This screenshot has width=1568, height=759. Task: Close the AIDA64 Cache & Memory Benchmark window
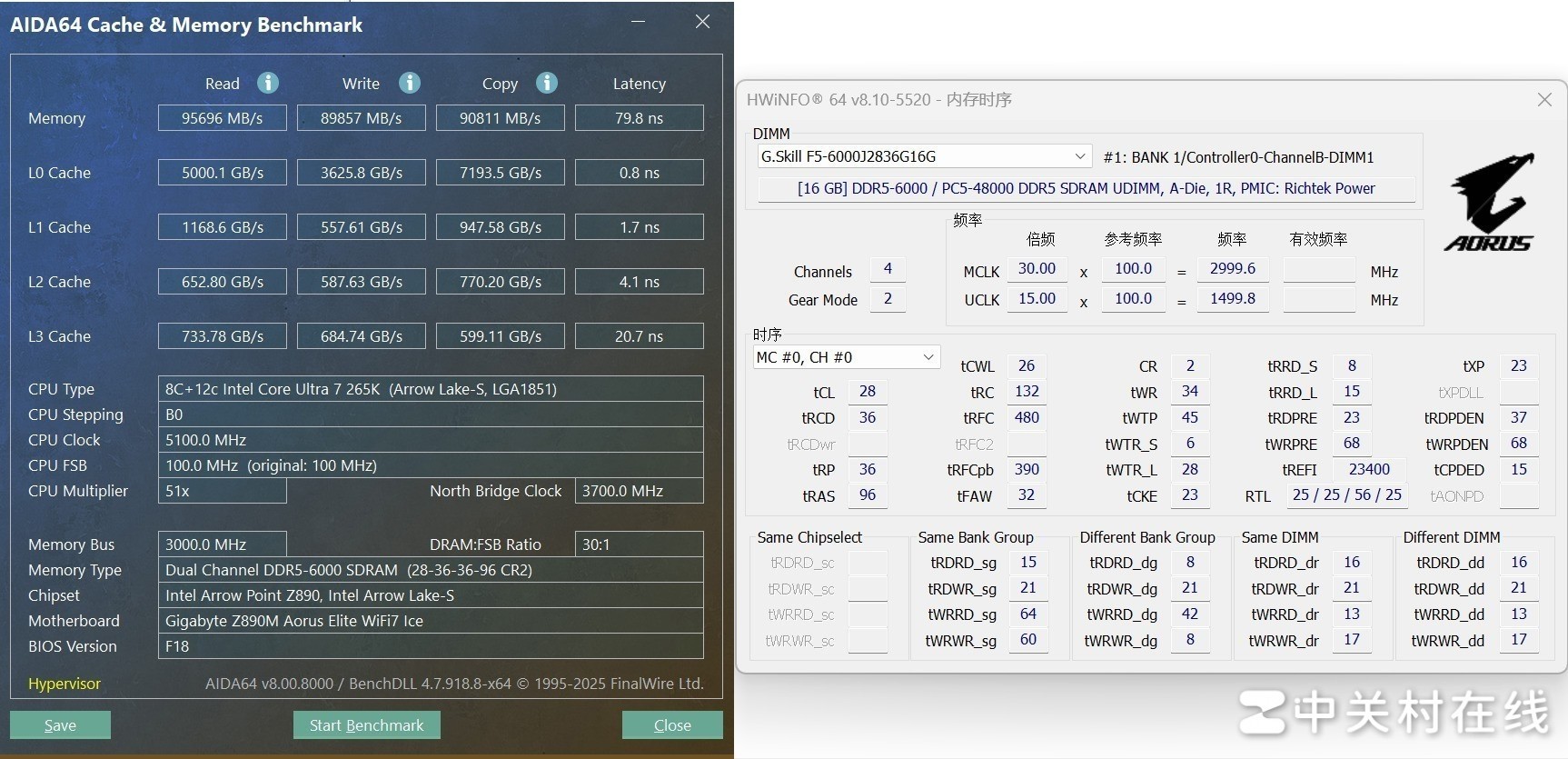click(x=702, y=21)
